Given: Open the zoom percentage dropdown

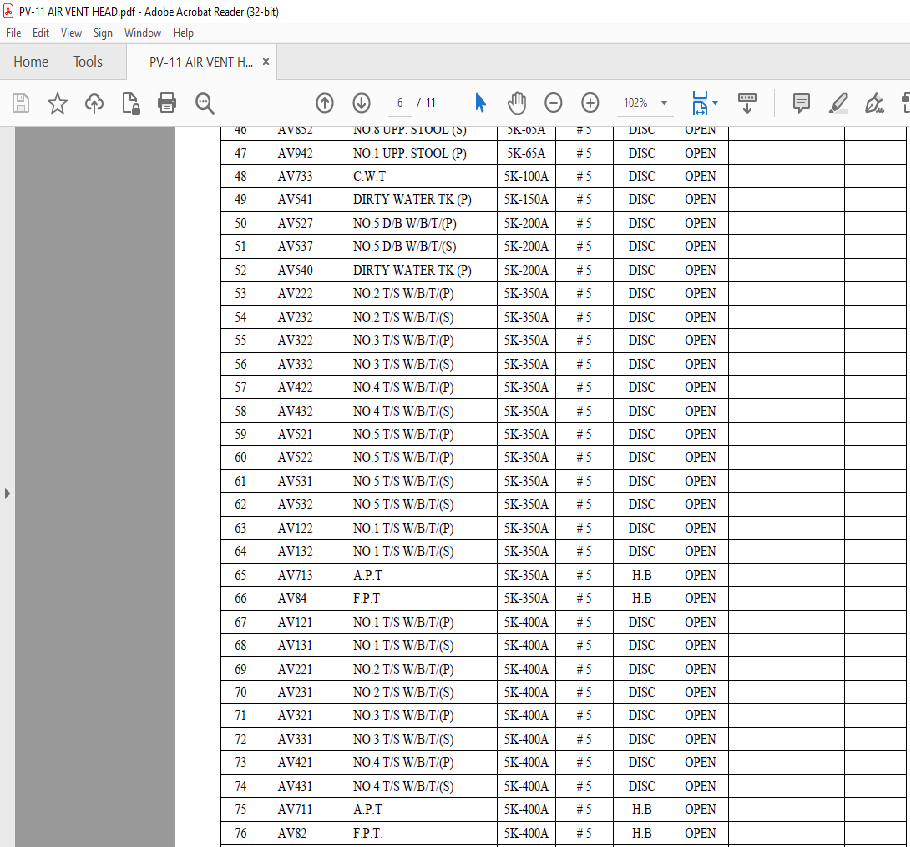Looking at the screenshot, I should click(x=664, y=103).
